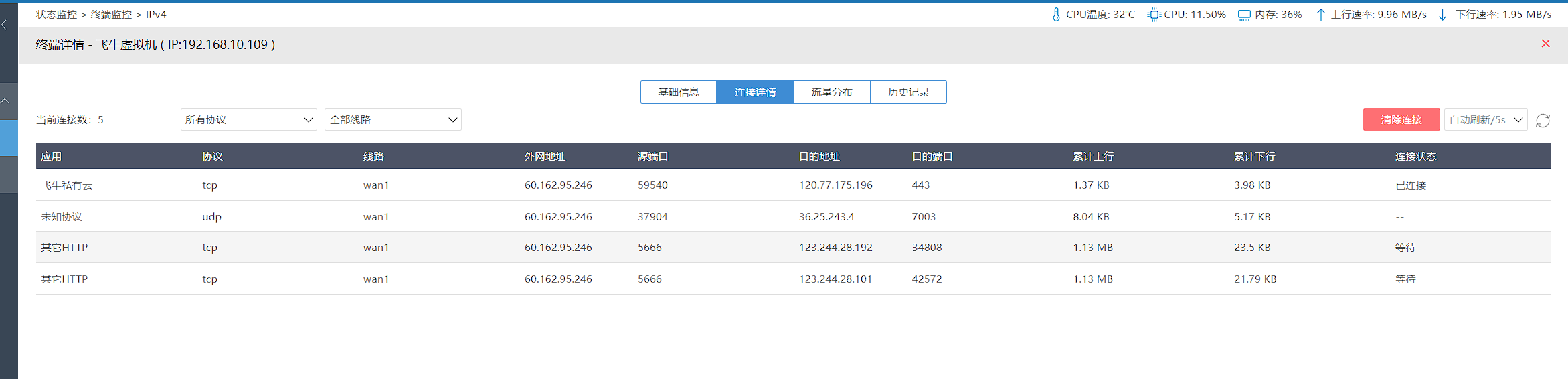Click destination port 34808 cell

pos(927,248)
